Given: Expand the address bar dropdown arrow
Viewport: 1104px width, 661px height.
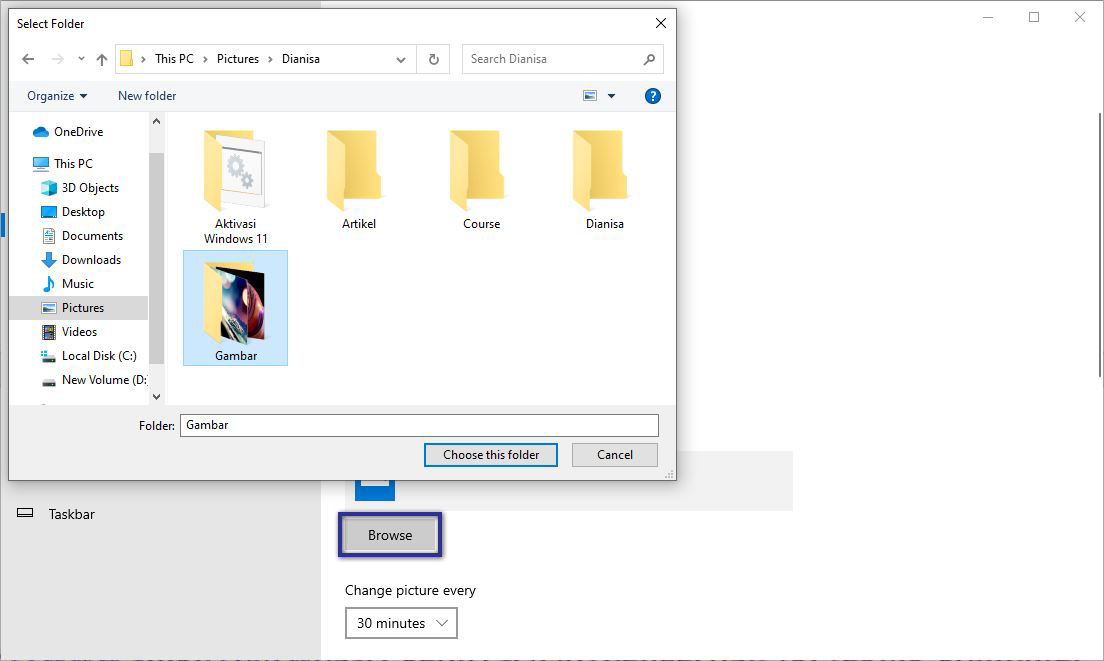Looking at the screenshot, I should point(400,59).
